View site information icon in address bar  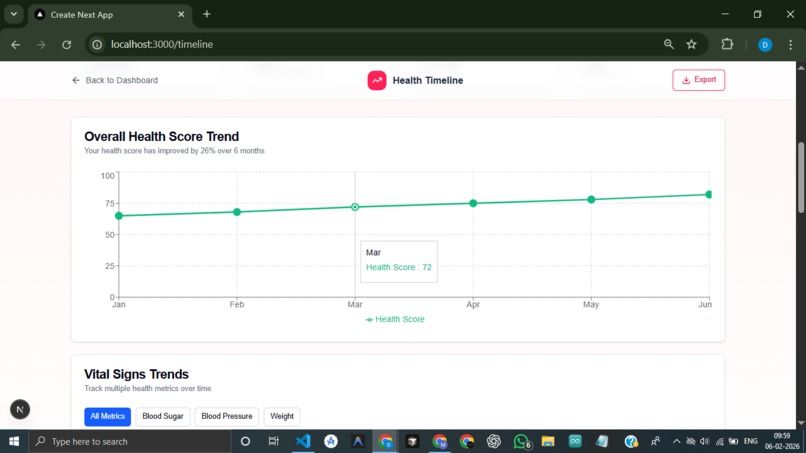coord(97,45)
